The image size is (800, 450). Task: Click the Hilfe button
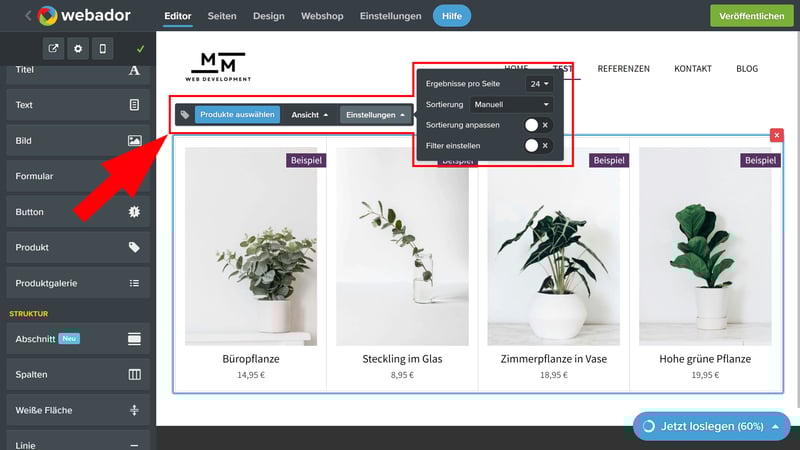[x=452, y=16]
